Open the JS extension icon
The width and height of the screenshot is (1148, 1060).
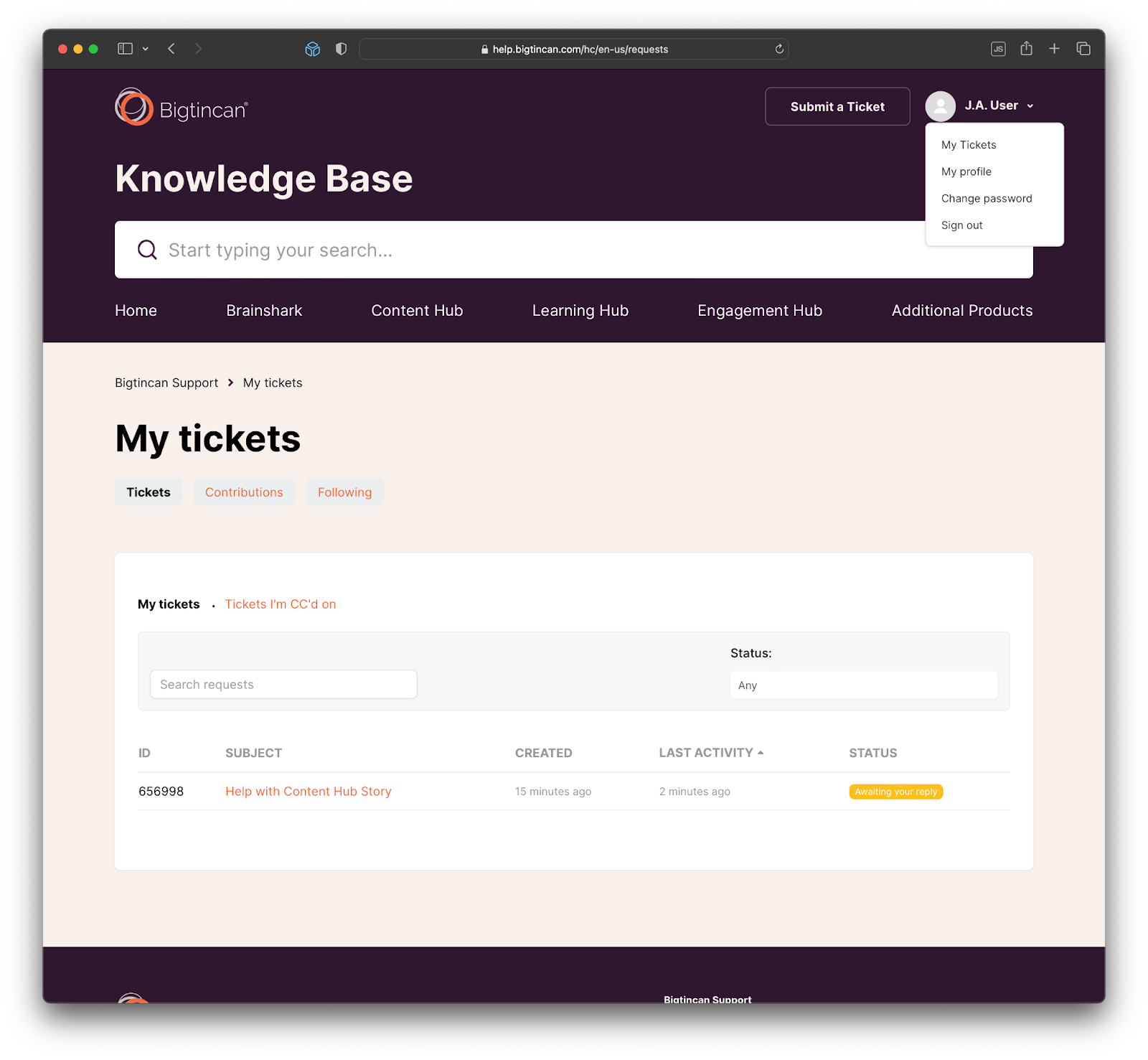click(998, 49)
